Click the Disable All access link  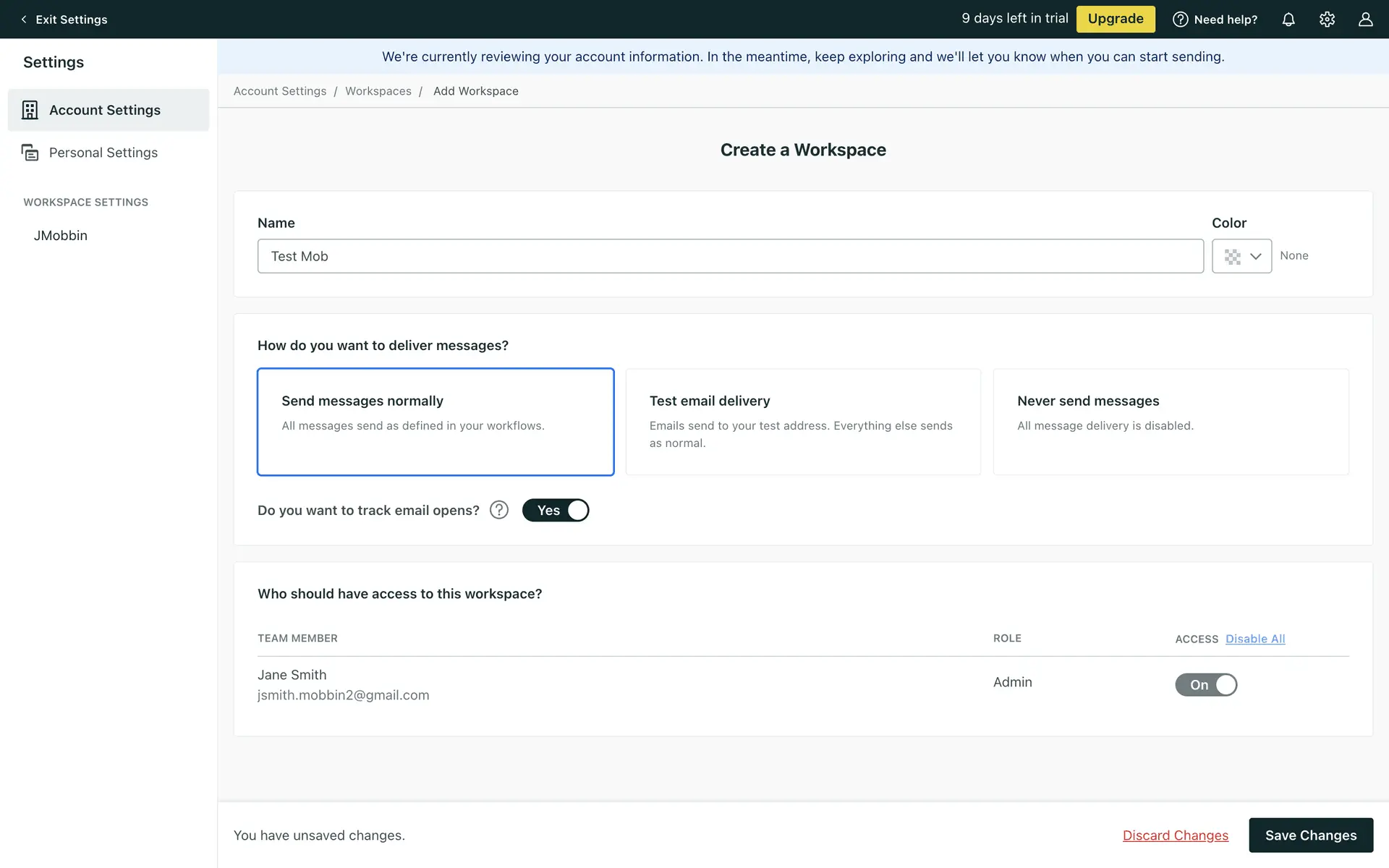pos(1255,639)
